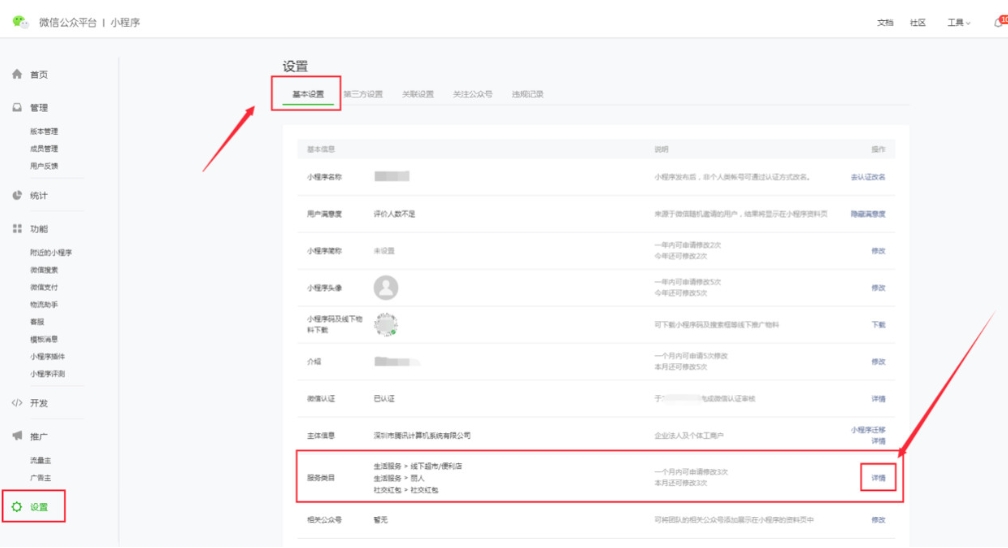The height and width of the screenshot is (548, 1008).
Task: Open 微信支付 in the sidebar
Action: coord(44,287)
